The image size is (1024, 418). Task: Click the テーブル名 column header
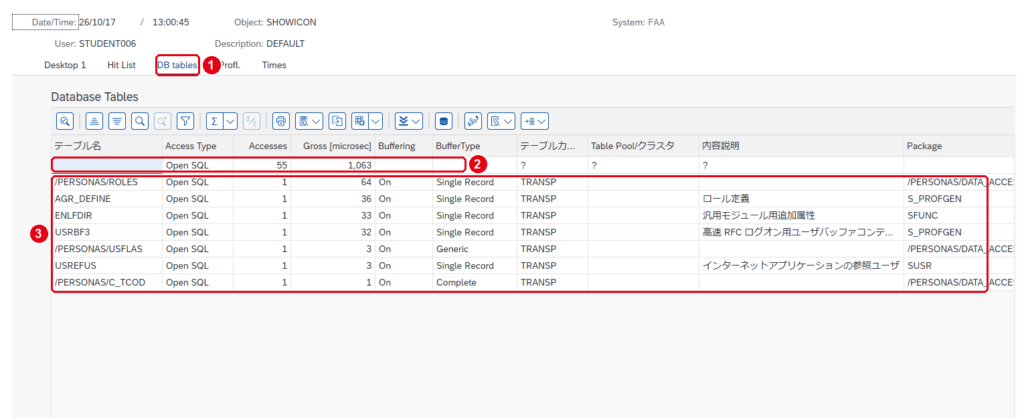(106, 146)
